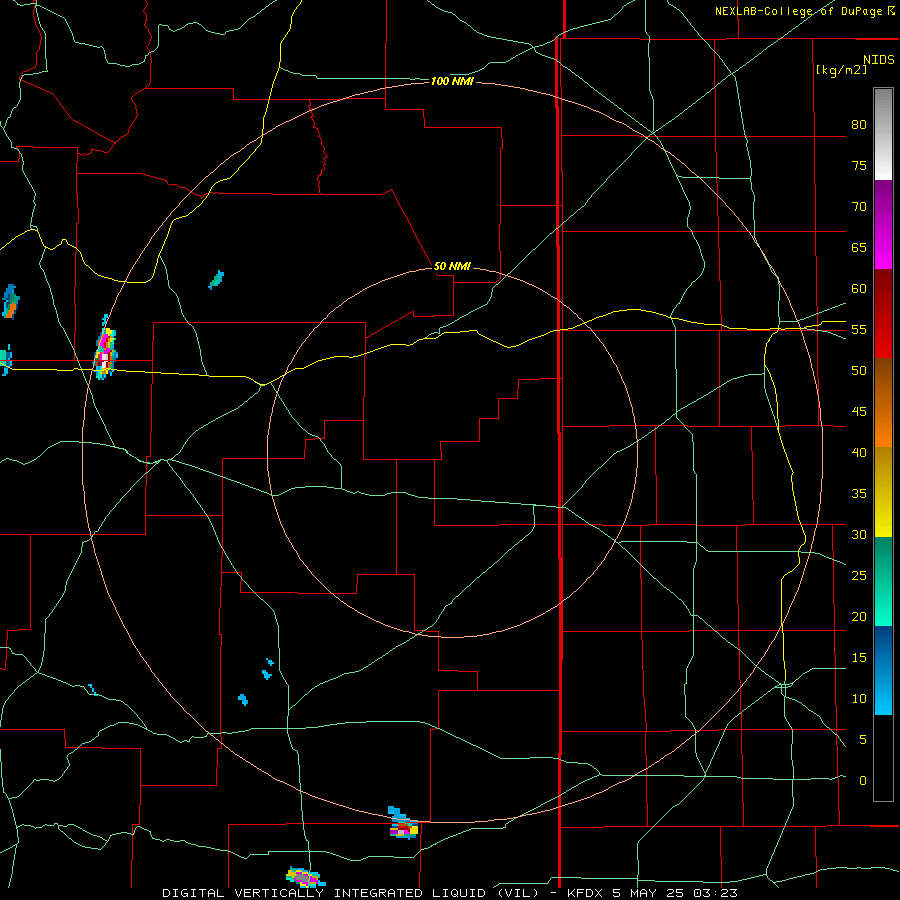Click the 25 value on the color scale
The width and height of the screenshot is (900, 900).
coord(859,576)
